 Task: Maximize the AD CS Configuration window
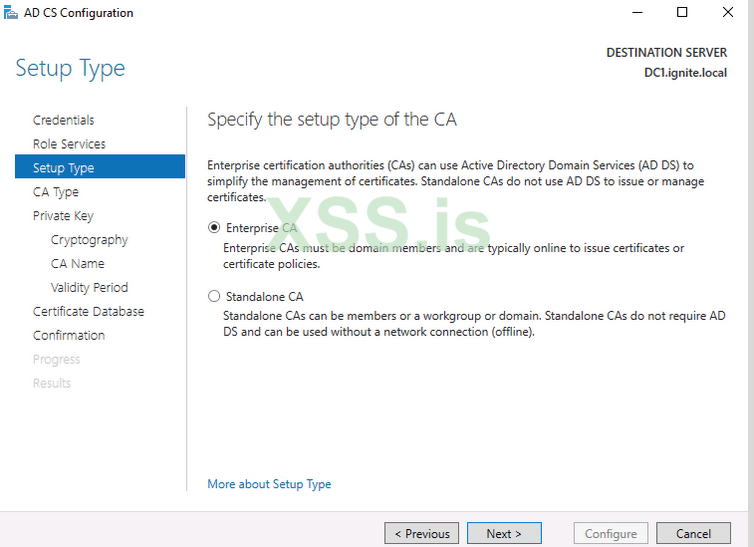tap(682, 13)
